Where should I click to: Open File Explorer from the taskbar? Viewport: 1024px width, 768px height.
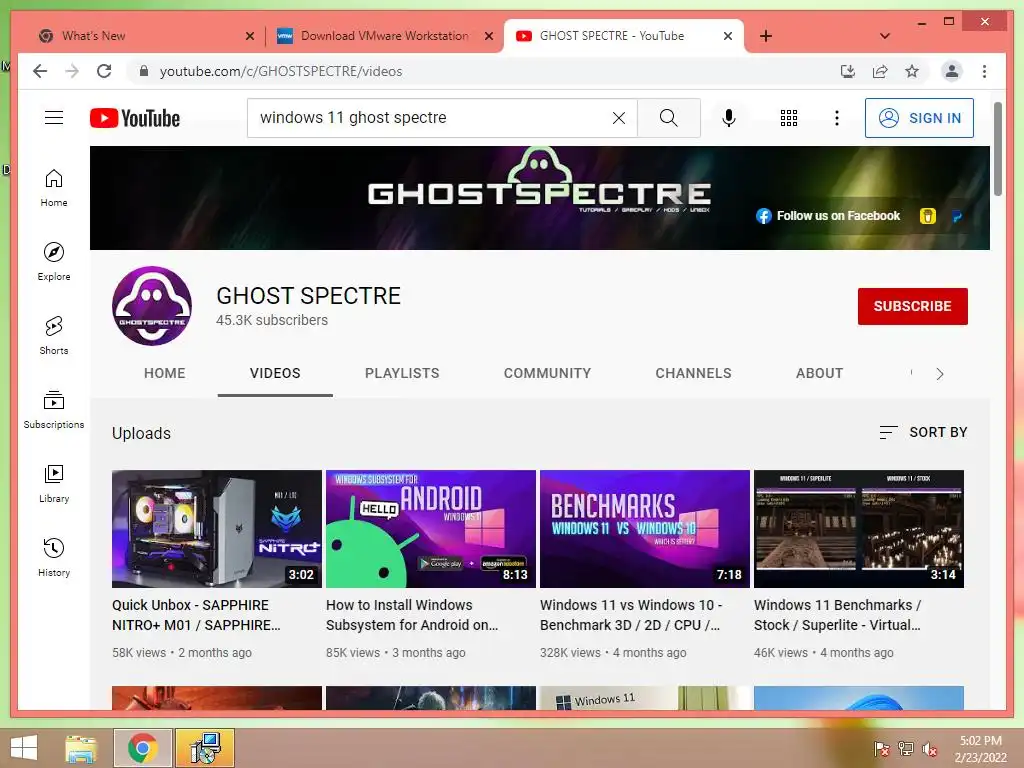(x=81, y=748)
